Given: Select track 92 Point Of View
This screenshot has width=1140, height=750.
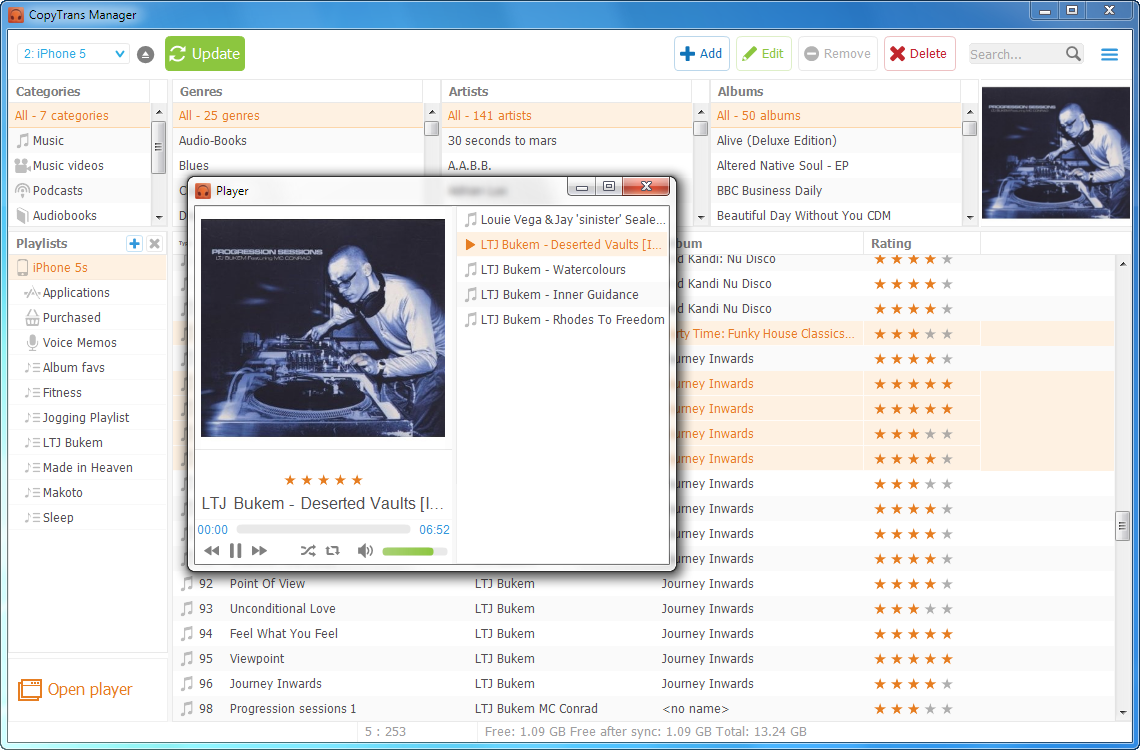Looking at the screenshot, I should click(x=643, y=584).
